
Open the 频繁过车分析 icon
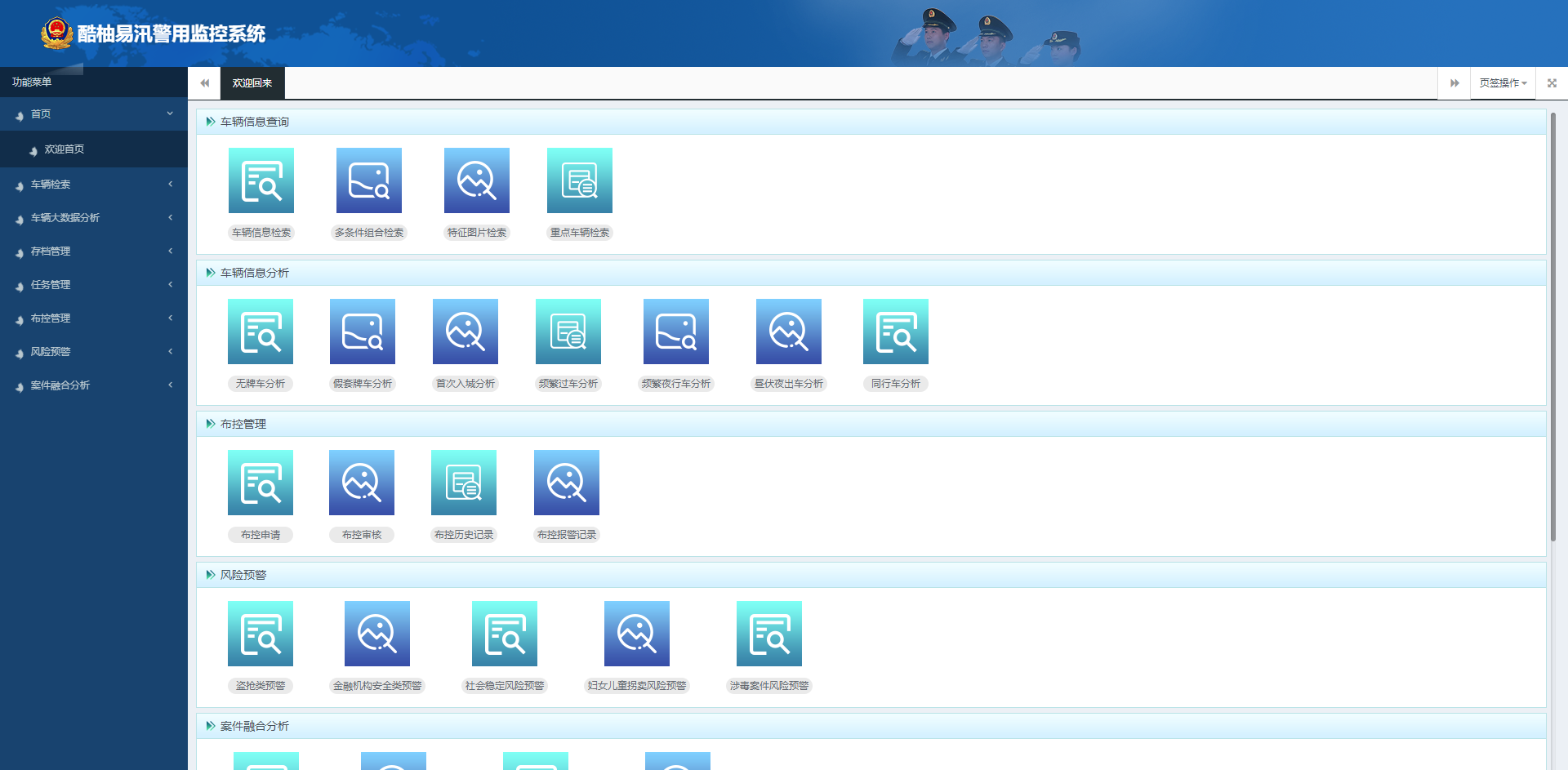[568, 332]
